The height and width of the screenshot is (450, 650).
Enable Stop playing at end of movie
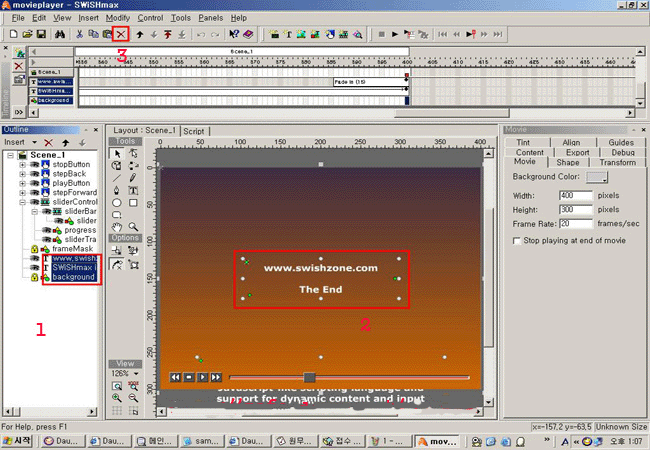517,241
